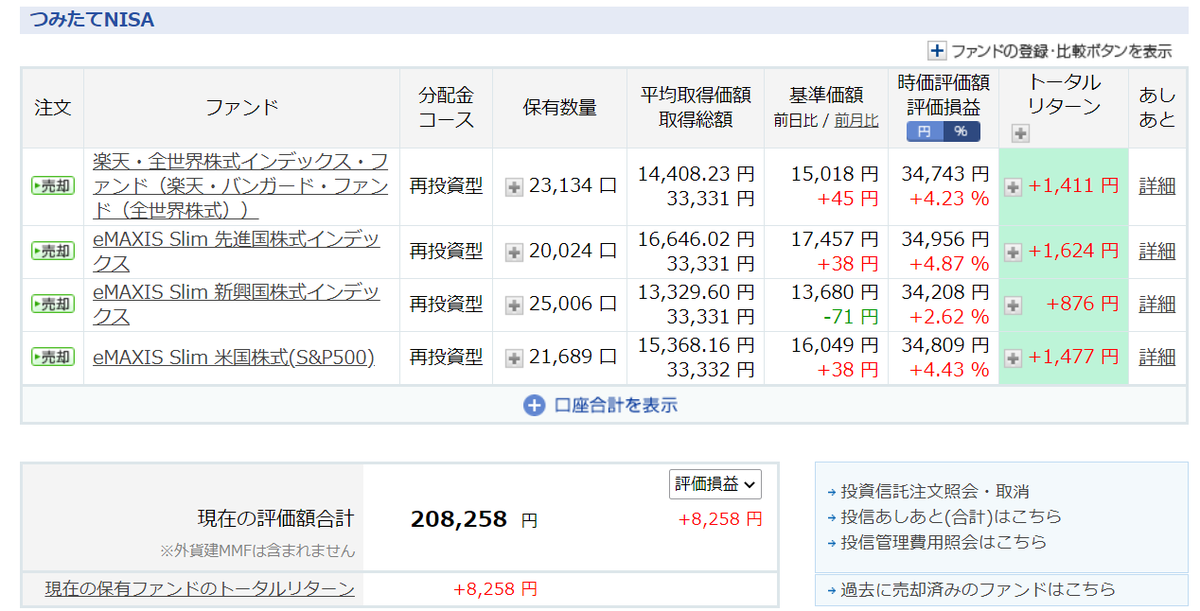This screenshot has width=1200, height=611.
Task: Expand plus icon beside 21,689 口 quantity
Action: point(514,358)
